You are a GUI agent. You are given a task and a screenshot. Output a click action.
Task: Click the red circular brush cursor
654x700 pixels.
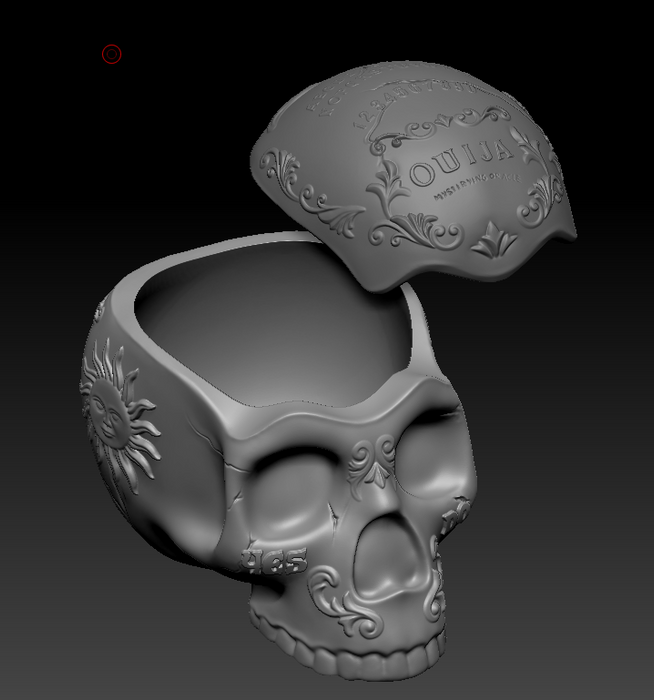point(112,54)
